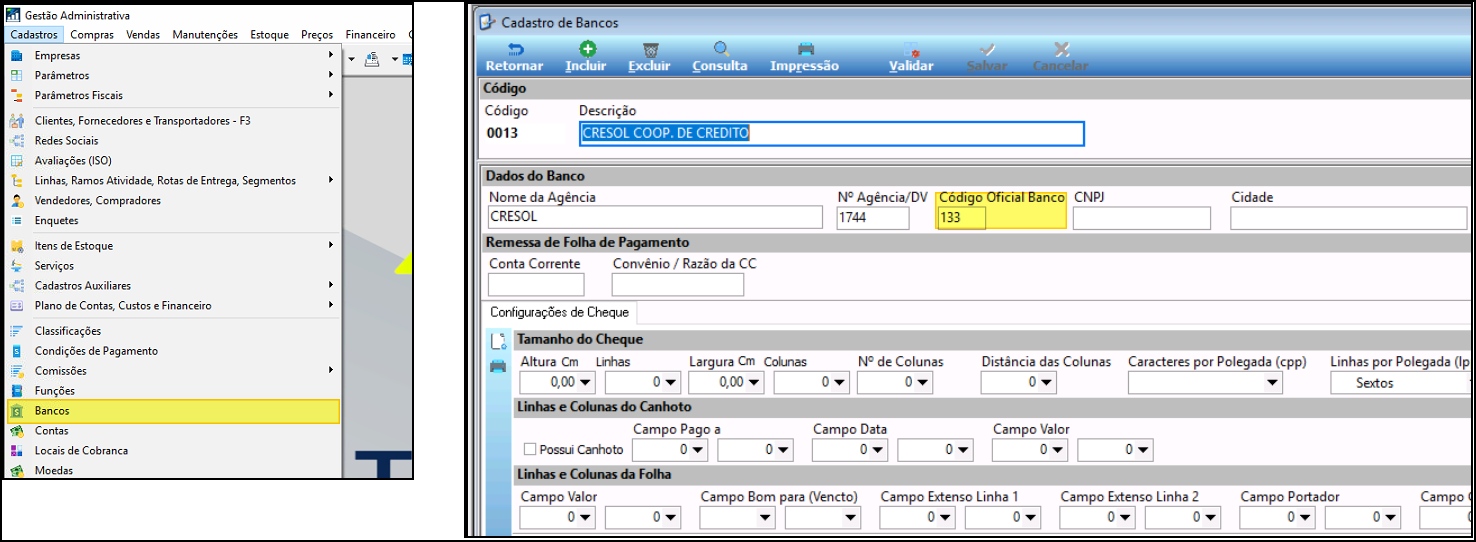Screen dimensions: 1476x542
Task: Click the Conta Corrente field
Action: coord(536,284)
